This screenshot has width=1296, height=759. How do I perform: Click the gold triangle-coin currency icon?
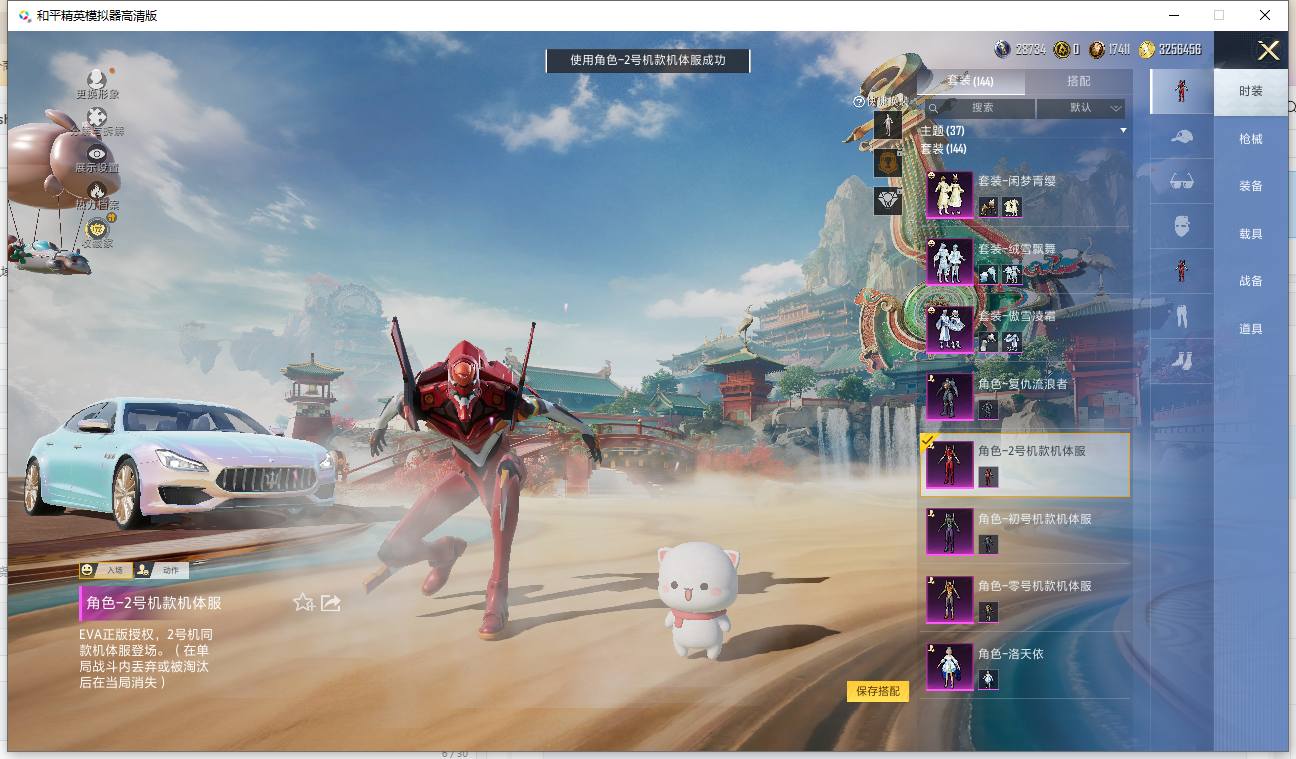pyautogui.click(x=1063, y=49)
